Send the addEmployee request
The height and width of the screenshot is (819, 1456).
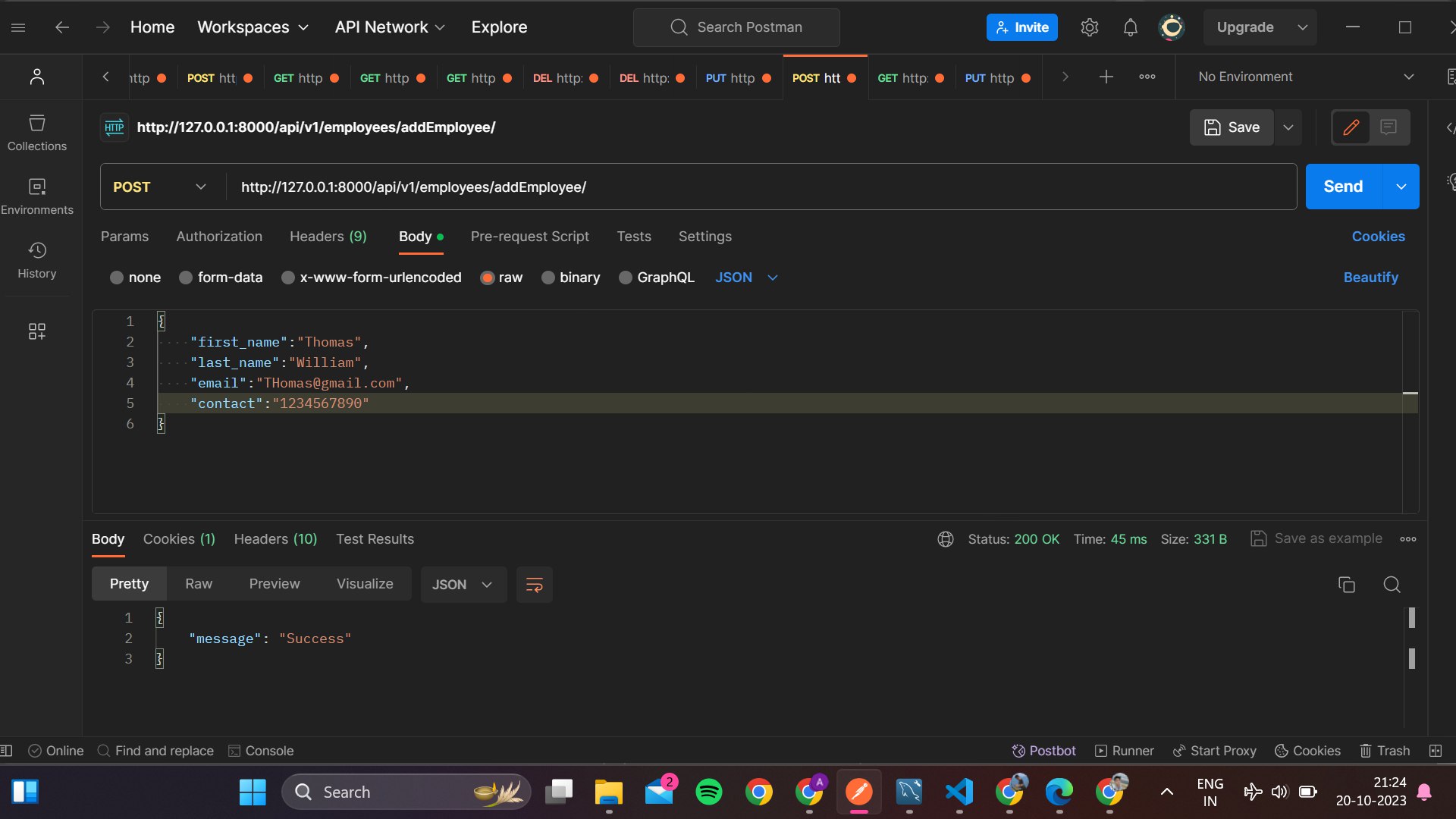1341,186
